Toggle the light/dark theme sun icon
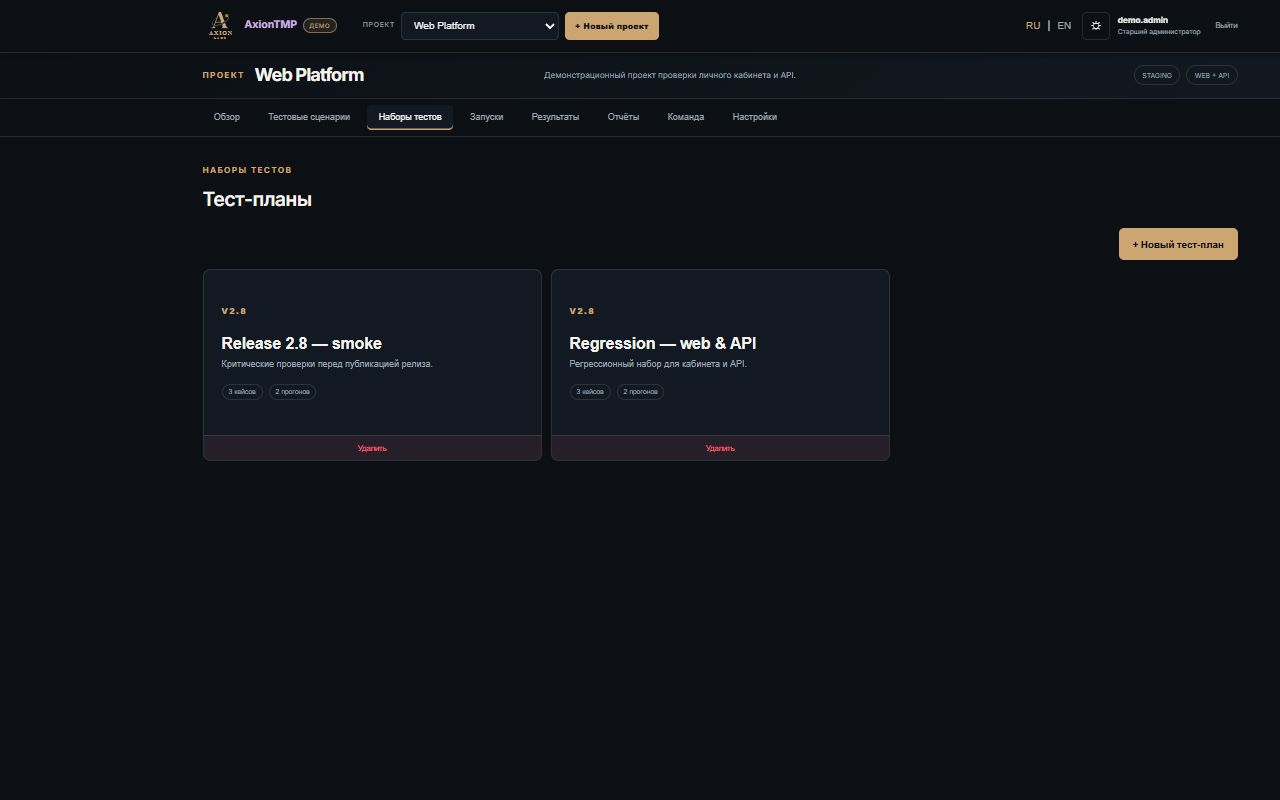The width and height of the screenshot is (1280, 800). [1096, 26]
